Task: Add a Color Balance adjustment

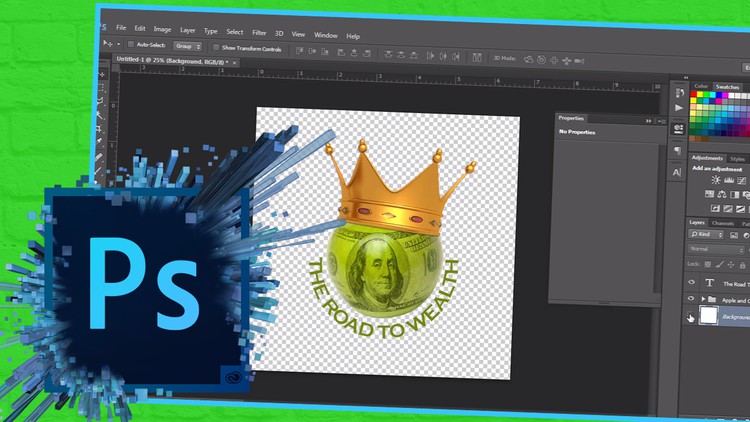Action: point(722,194)
